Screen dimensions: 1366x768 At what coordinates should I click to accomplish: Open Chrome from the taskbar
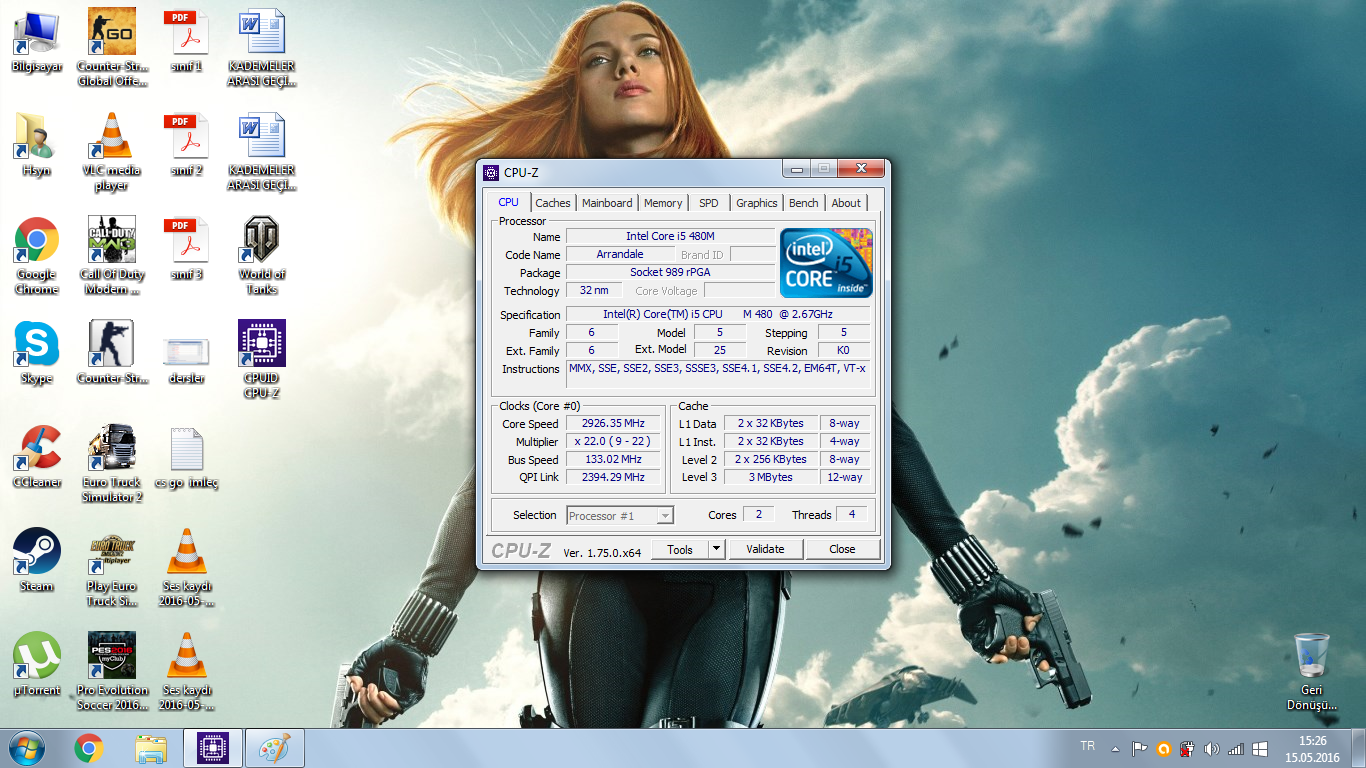(x=89, y=748)
